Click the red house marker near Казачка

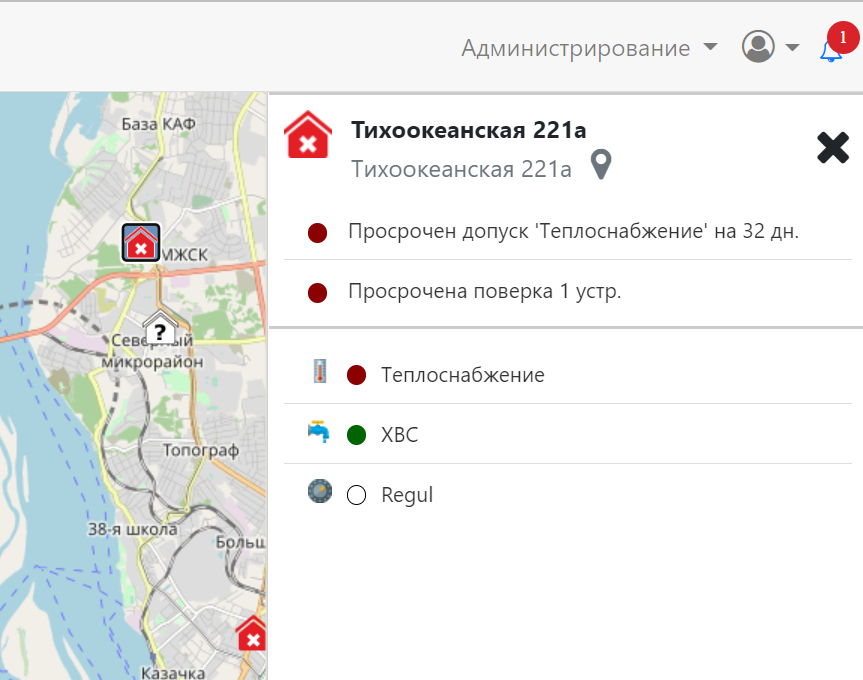pyautogui.click(x=252, y=634)
